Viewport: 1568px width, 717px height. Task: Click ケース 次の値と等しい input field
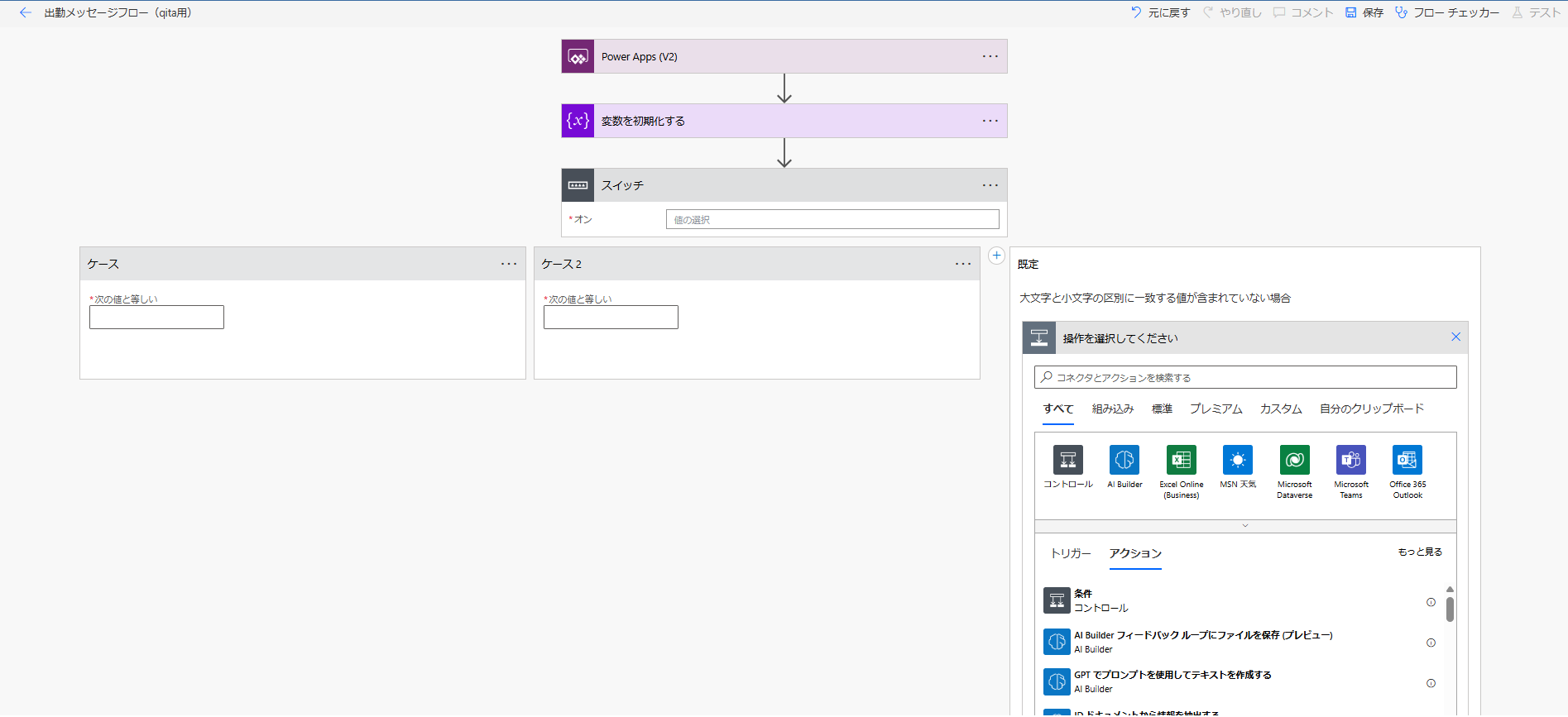pos(156,318)
